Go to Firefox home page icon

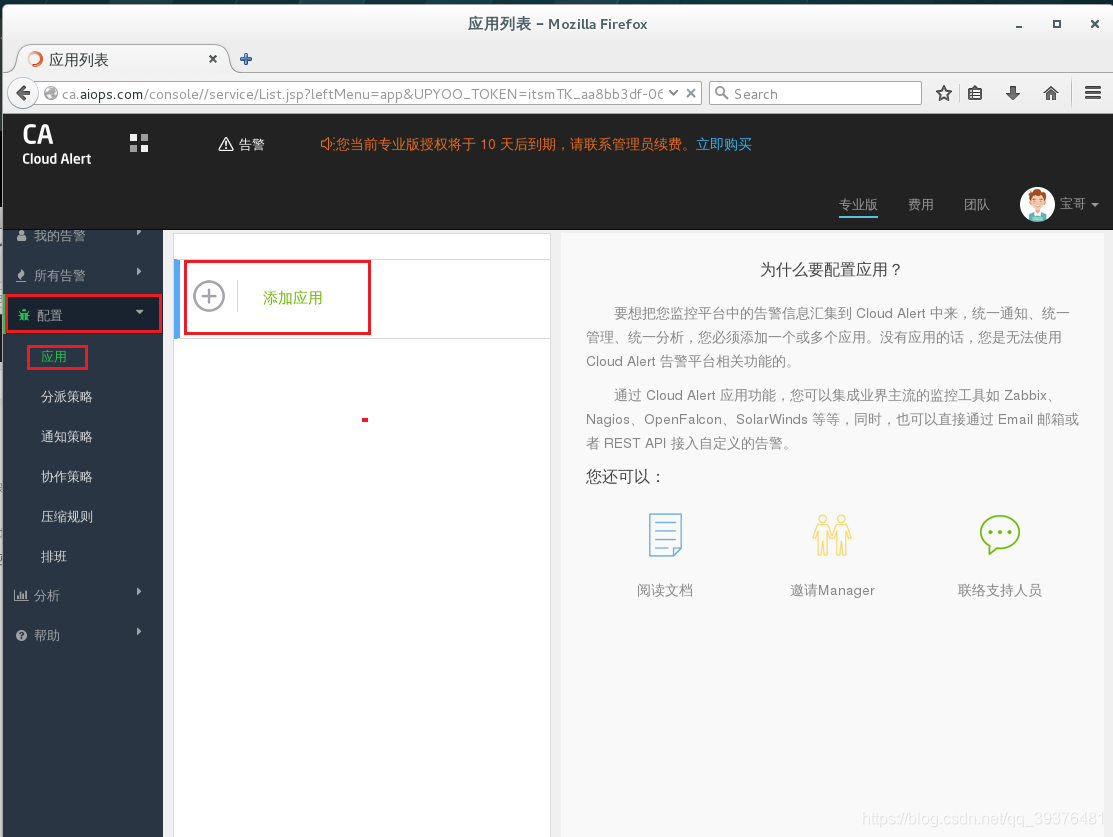[x=1051, y=93]
